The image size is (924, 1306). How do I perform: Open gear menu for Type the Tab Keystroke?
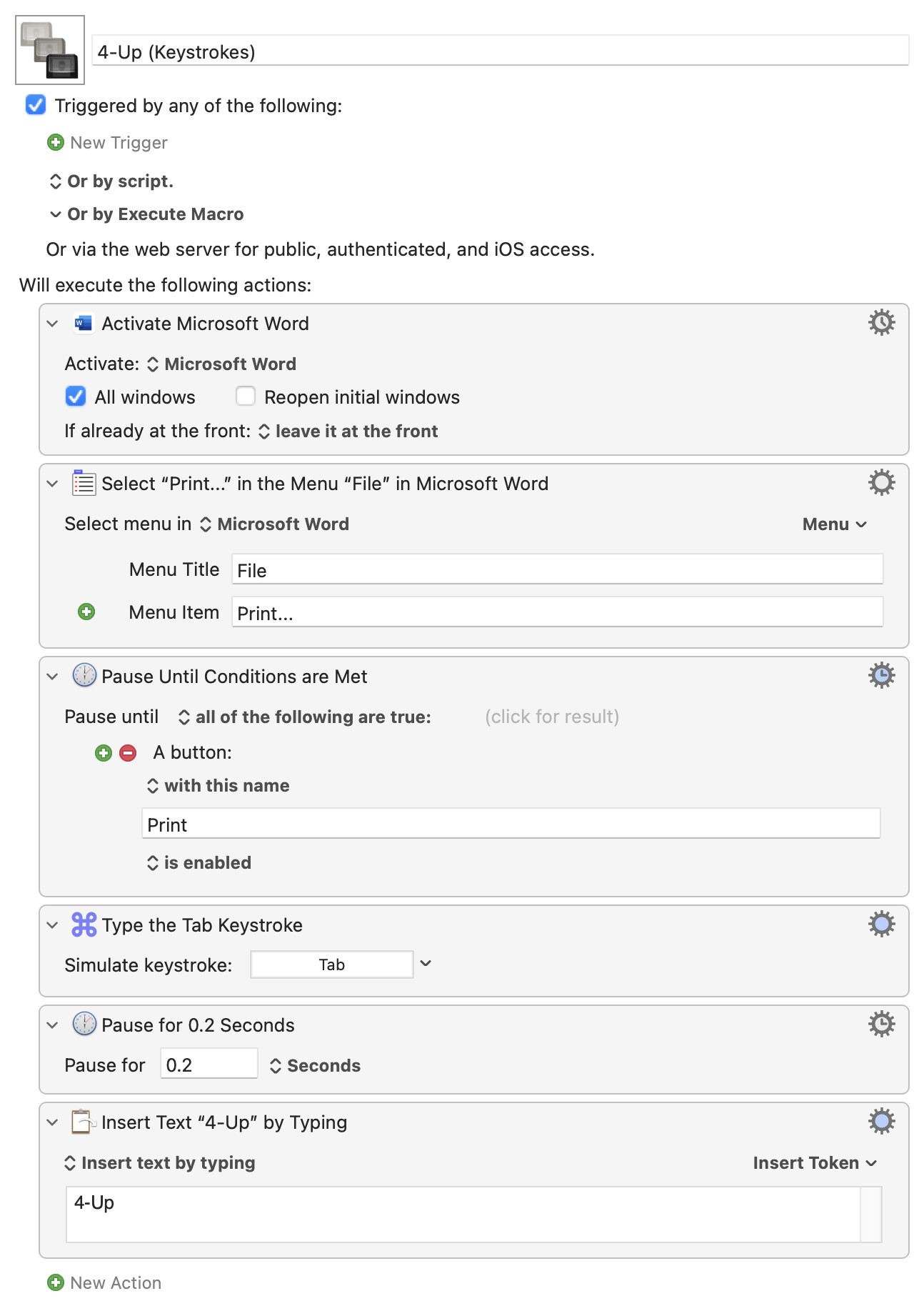pos(881,924)
